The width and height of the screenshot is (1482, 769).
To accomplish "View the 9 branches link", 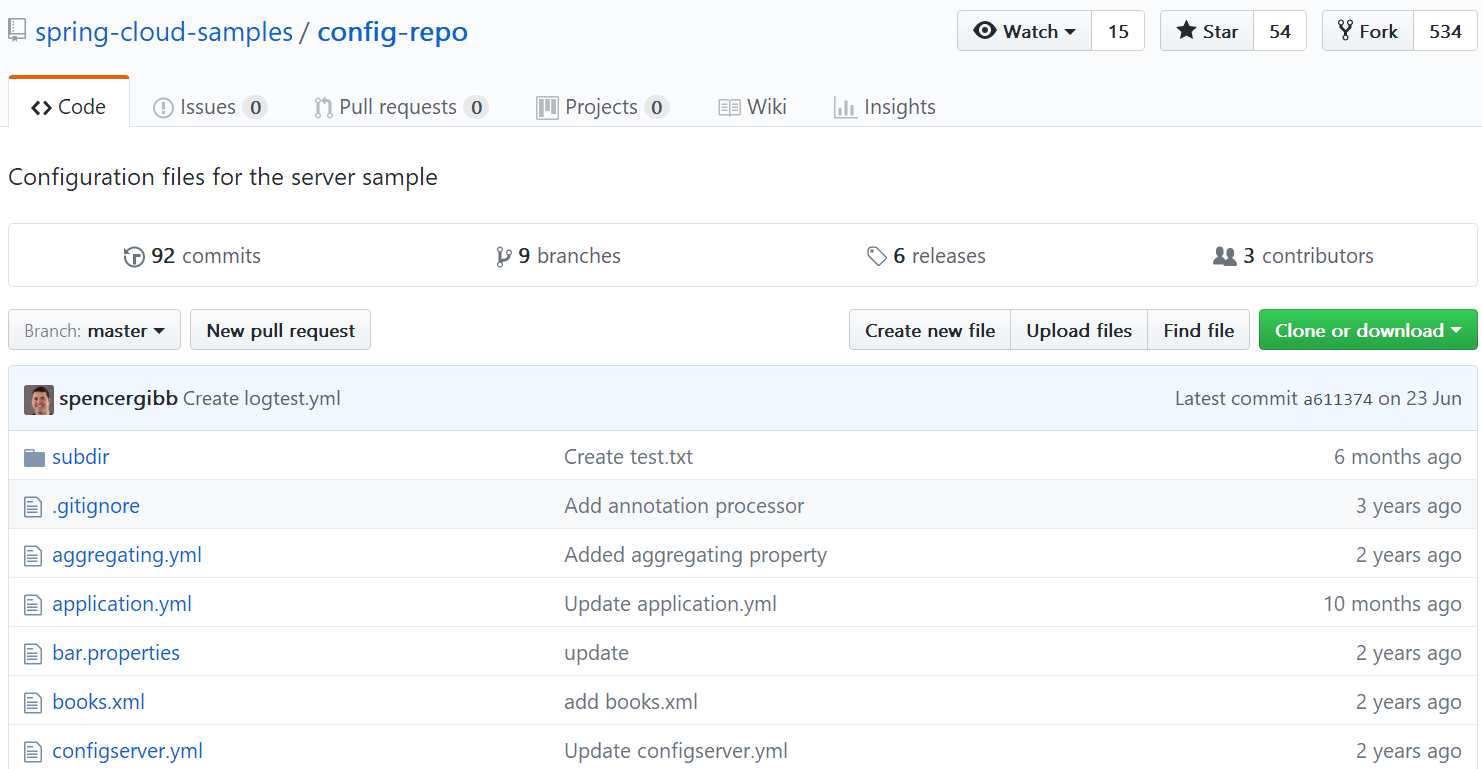I will tap(558, 256).
